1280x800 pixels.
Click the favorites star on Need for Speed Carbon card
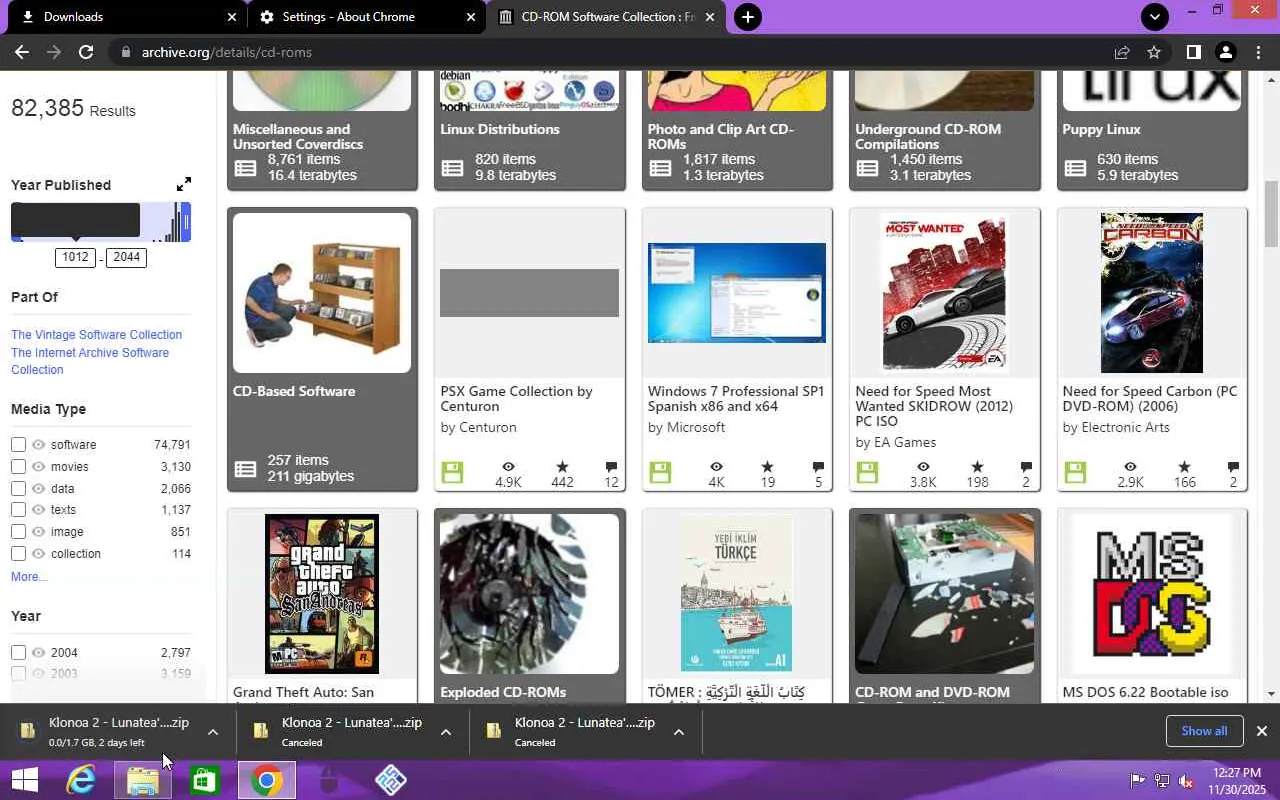pyautogui.click(x=1184, y=467)
